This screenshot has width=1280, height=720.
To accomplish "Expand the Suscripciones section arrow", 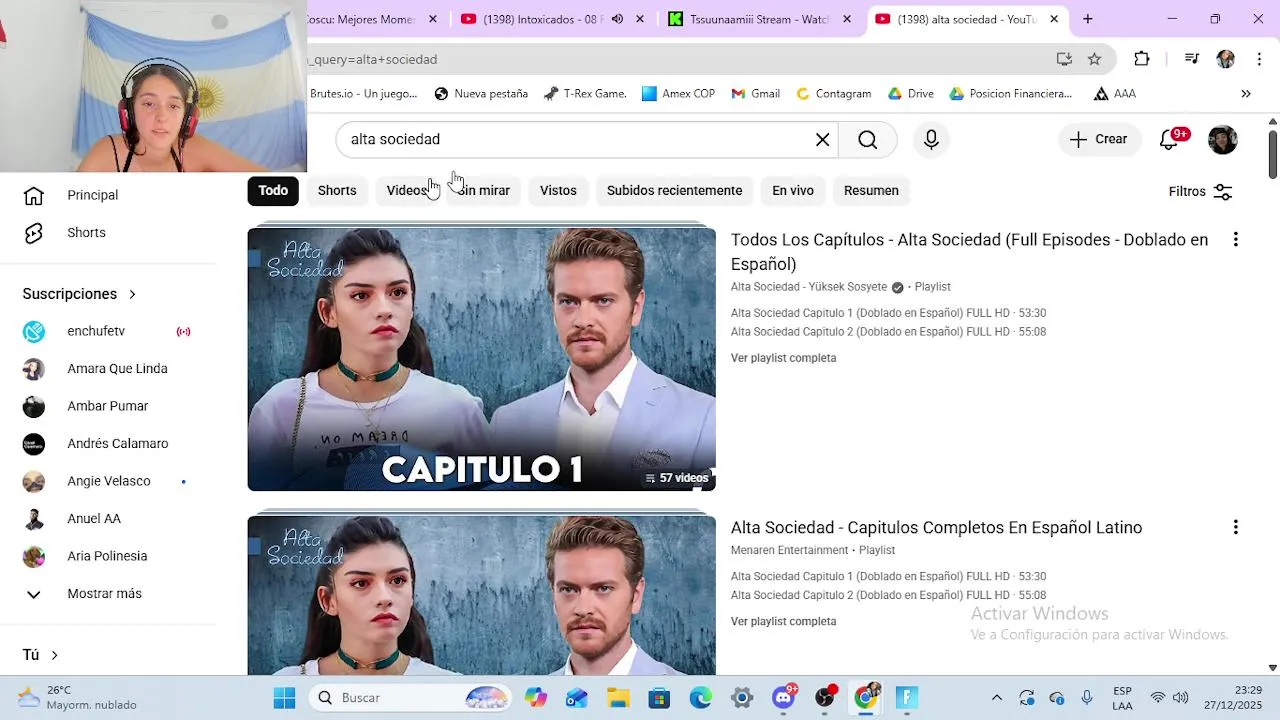I will [x=132, y=294].
